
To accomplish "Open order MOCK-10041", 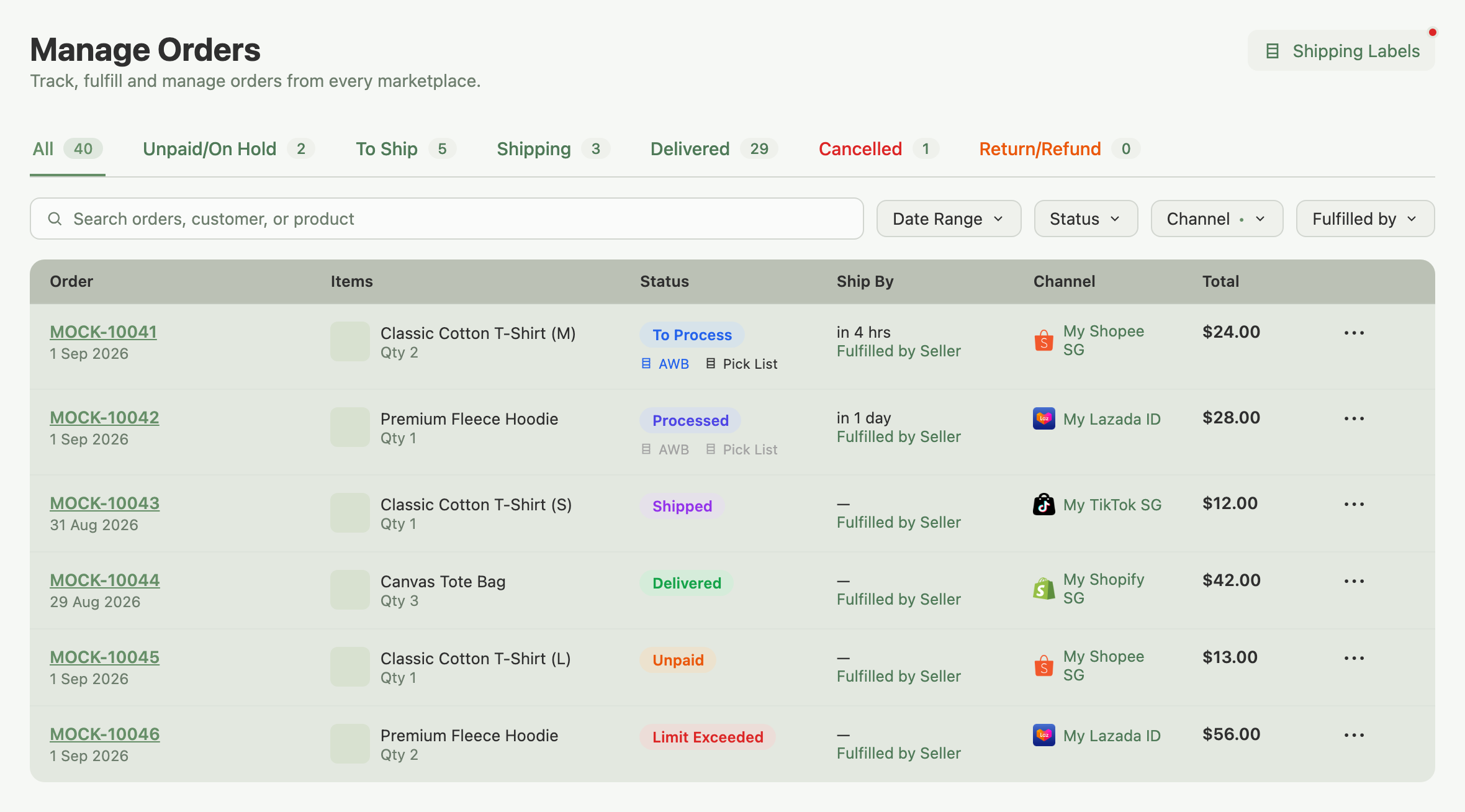I will pos(103,332).
